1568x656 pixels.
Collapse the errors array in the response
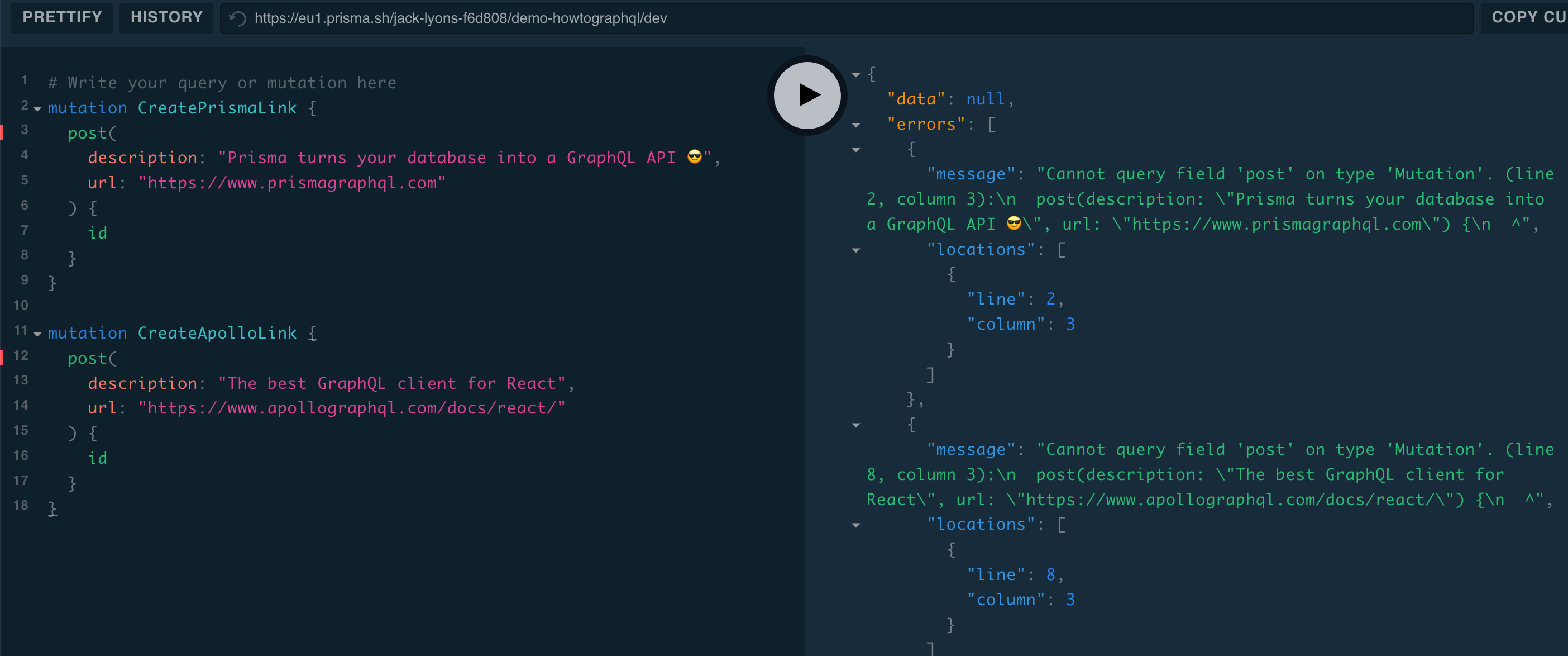point(856,125)
